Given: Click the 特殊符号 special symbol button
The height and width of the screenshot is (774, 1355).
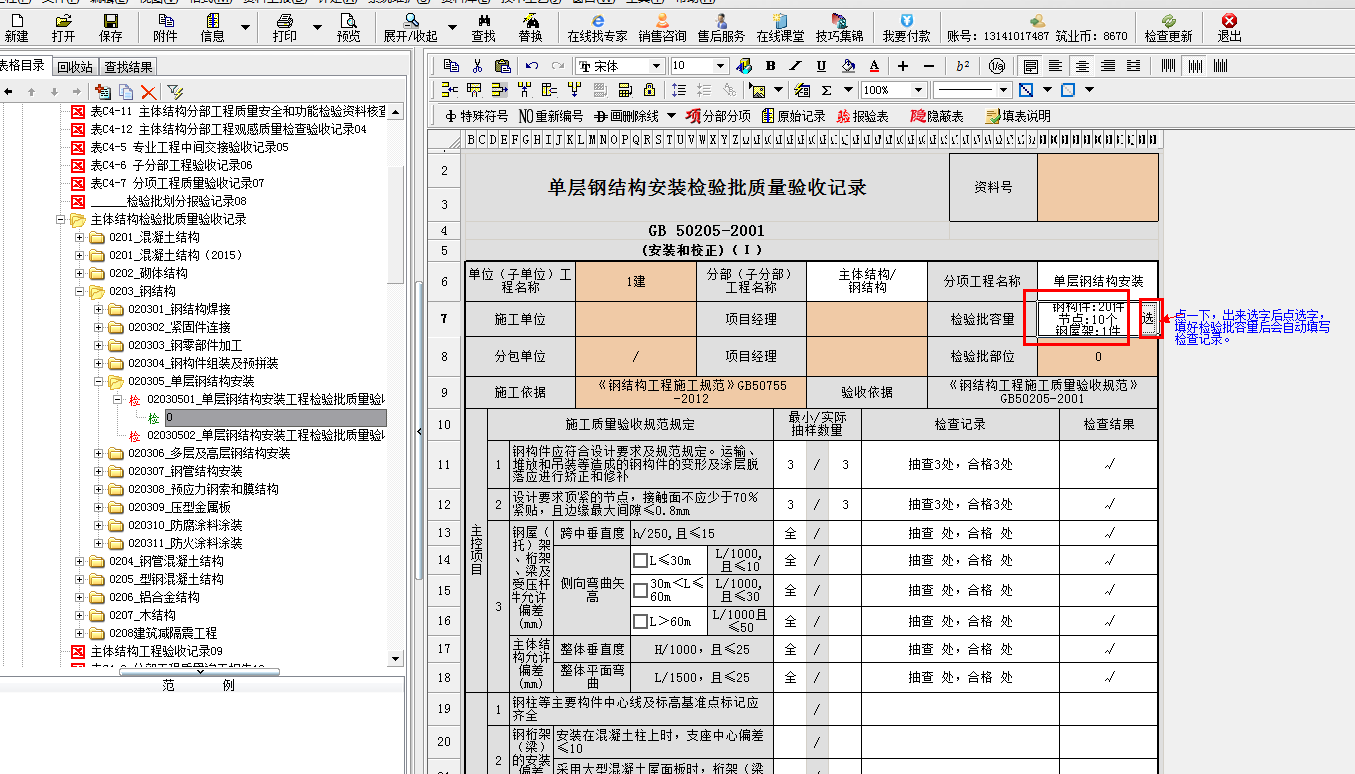Looking at the screenshot, I should pos(476,116).
